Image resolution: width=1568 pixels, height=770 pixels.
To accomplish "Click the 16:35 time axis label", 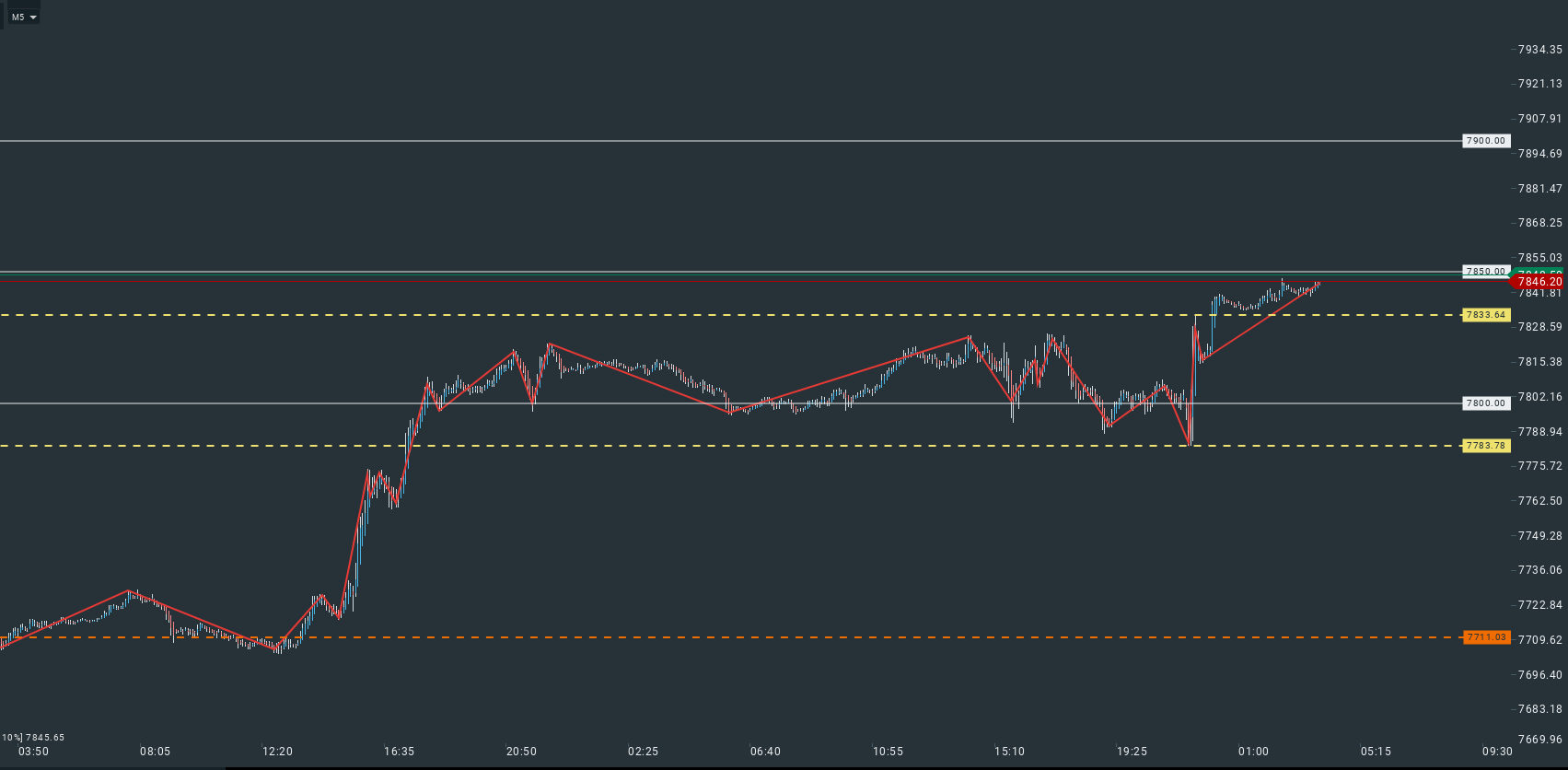I will pos(399,752).
